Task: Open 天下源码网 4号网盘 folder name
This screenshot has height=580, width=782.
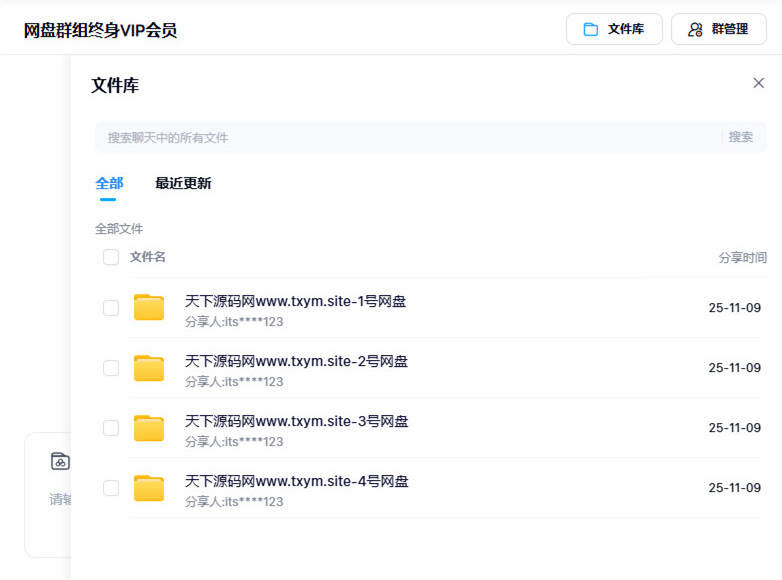Action: coord(296,481)
